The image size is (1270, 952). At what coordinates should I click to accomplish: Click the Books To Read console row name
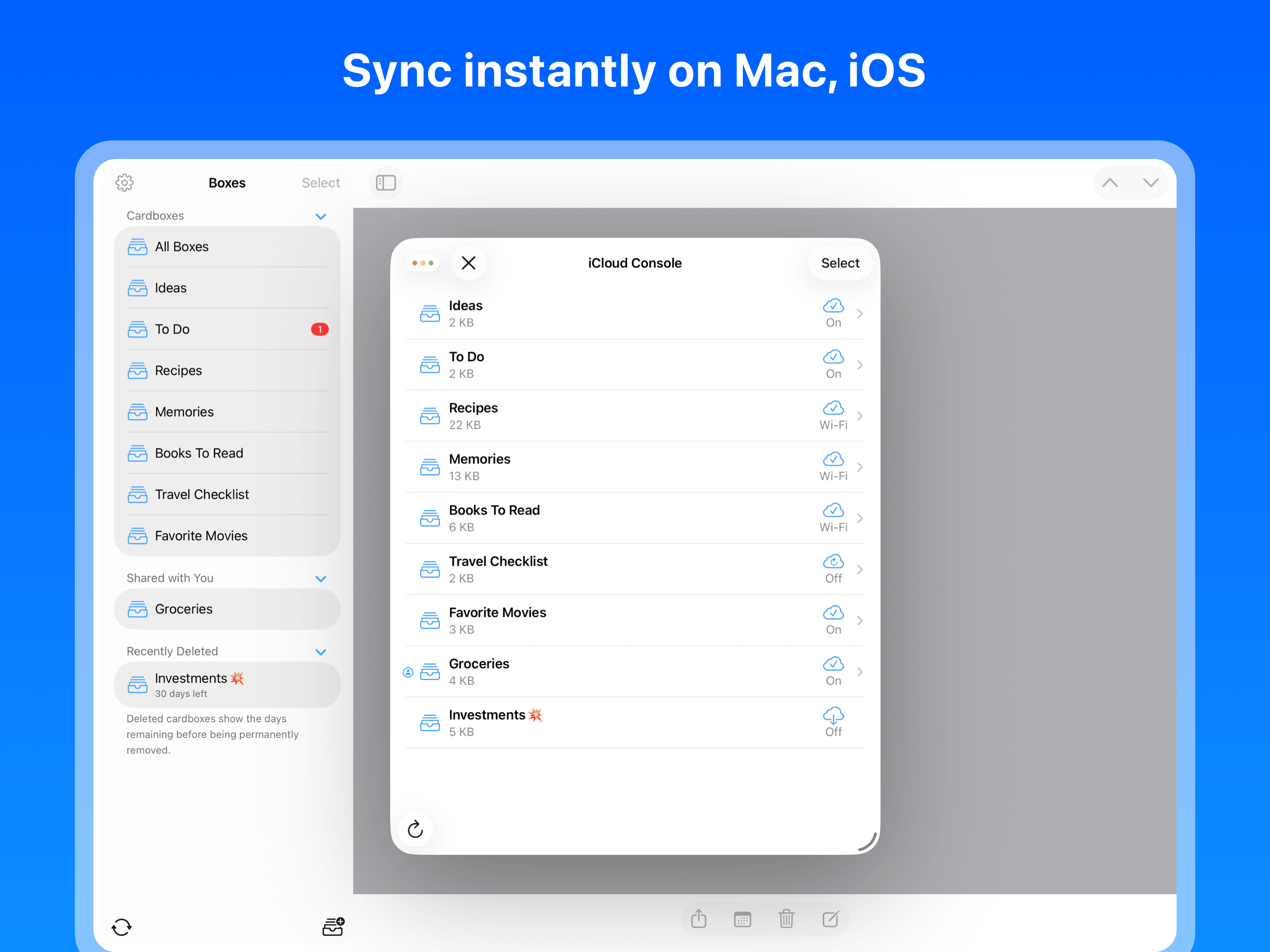[494, 510]
